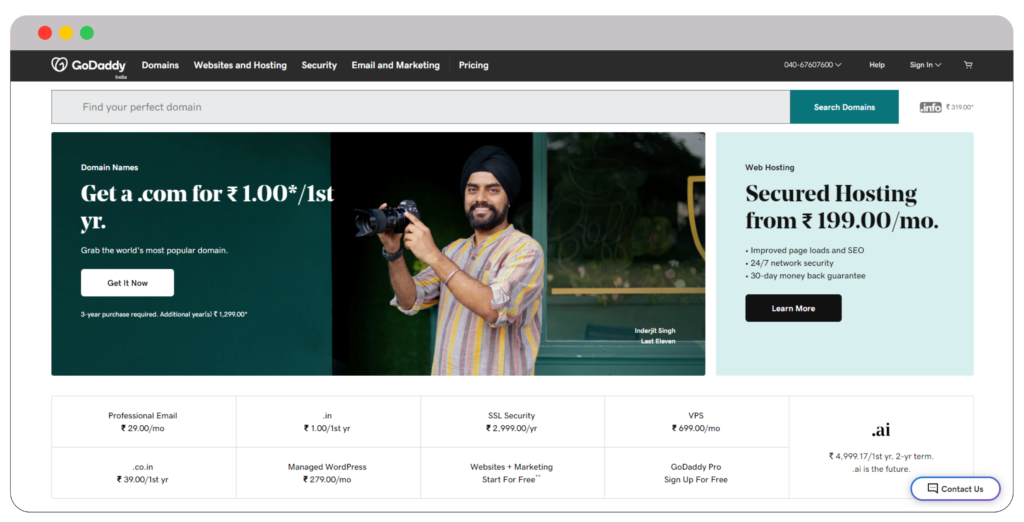Click the 'Web Hosting' label
The image size is (1024, 522).
(x=770, y=167)
